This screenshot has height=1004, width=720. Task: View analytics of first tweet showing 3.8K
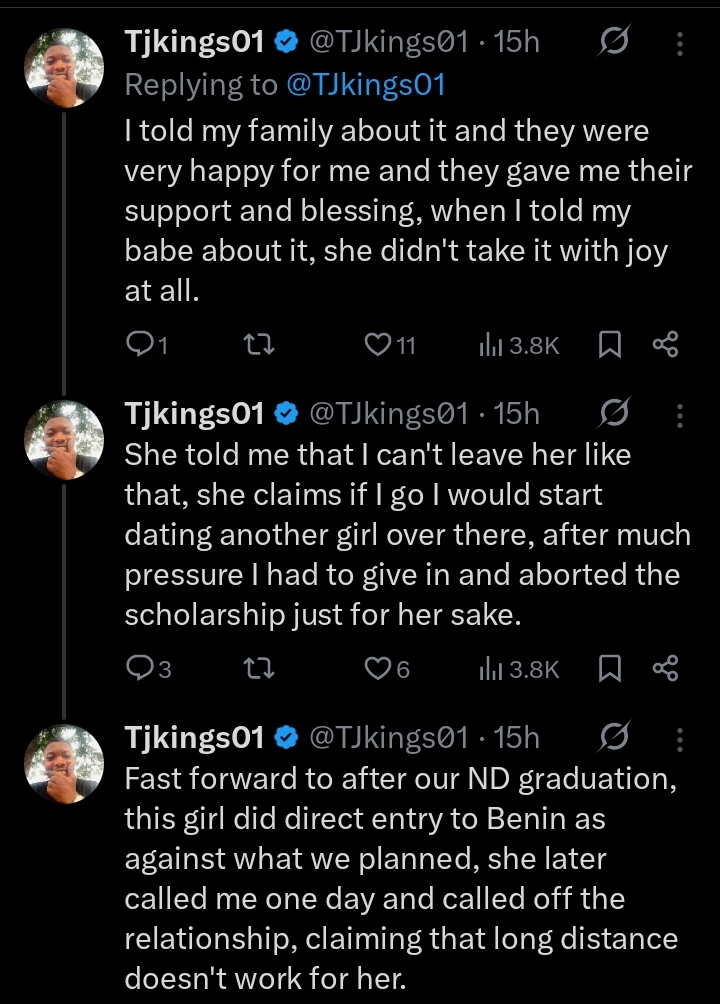click(518, 345)
